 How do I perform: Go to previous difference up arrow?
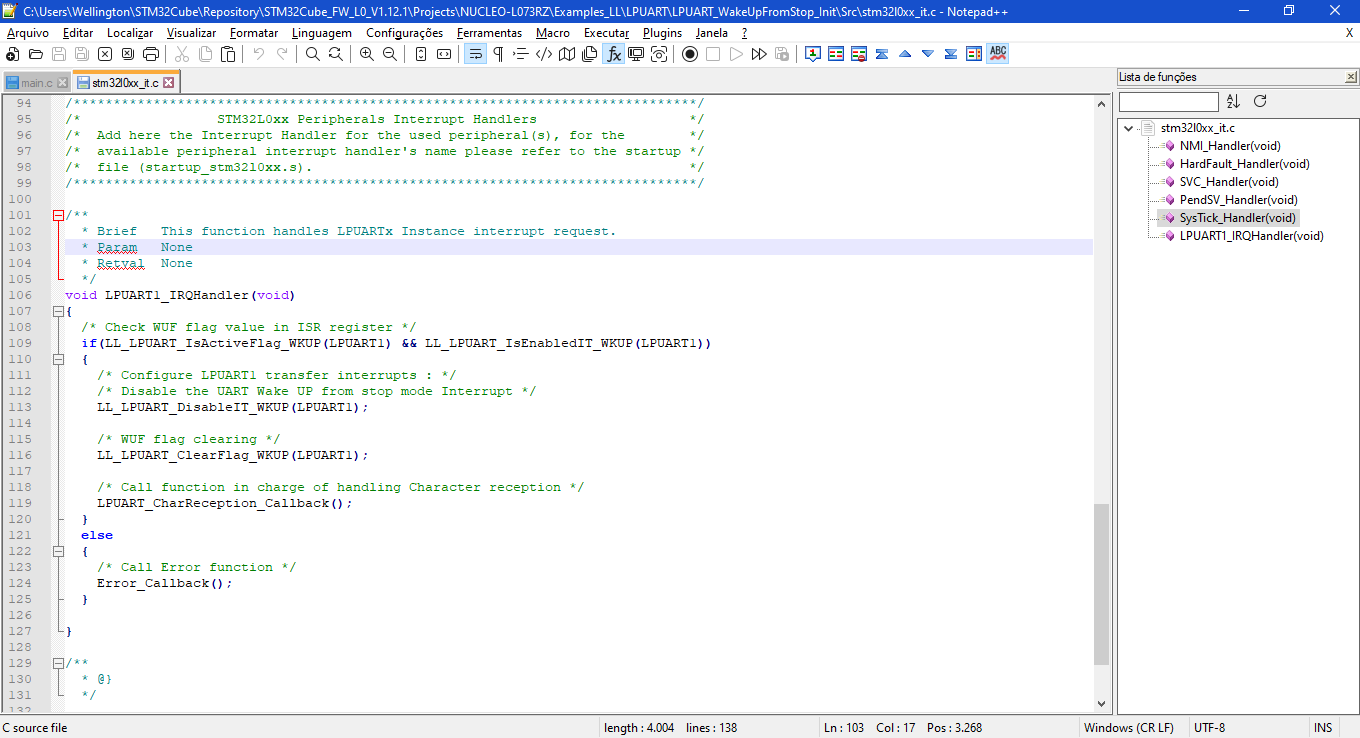click(905, 54)
